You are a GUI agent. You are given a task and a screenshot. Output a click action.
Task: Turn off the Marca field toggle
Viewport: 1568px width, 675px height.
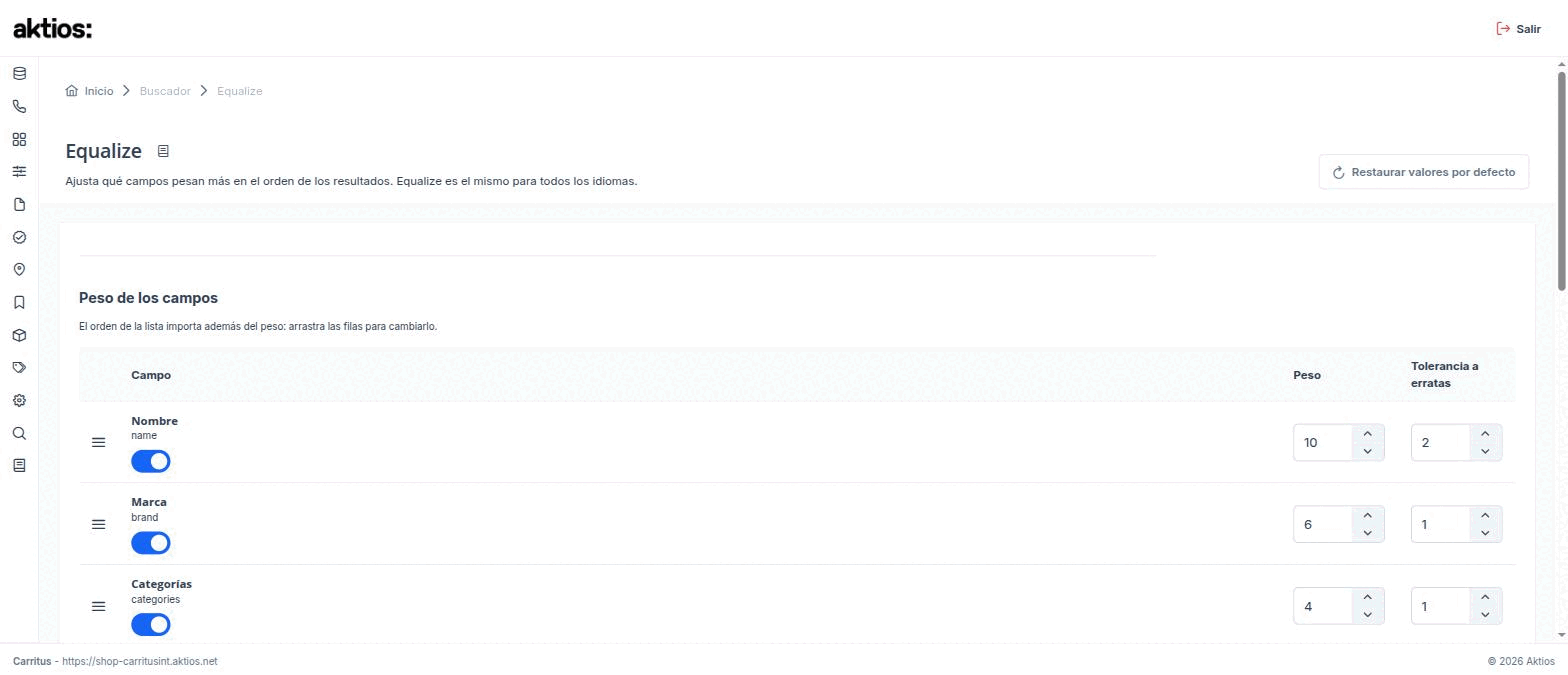point(151,543)
